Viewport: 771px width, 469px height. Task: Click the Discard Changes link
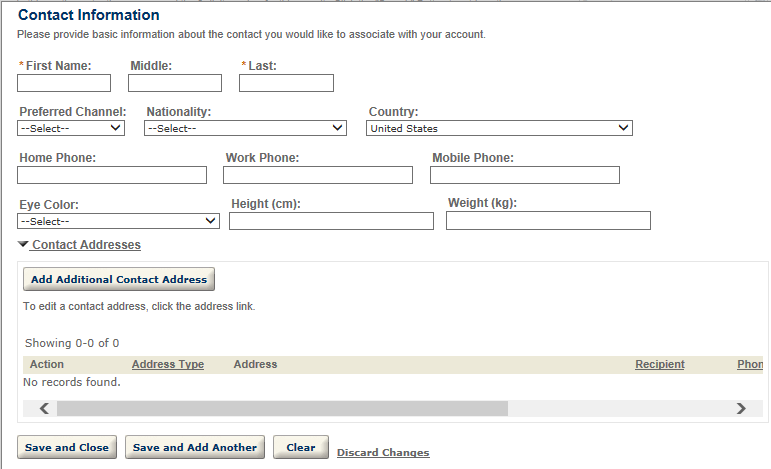383,453
